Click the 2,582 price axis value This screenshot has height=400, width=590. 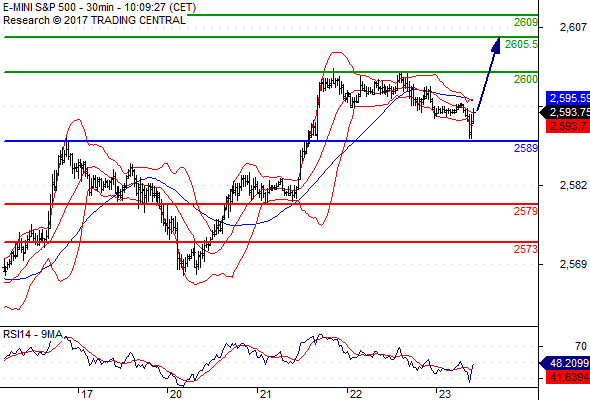click(573, 185)
